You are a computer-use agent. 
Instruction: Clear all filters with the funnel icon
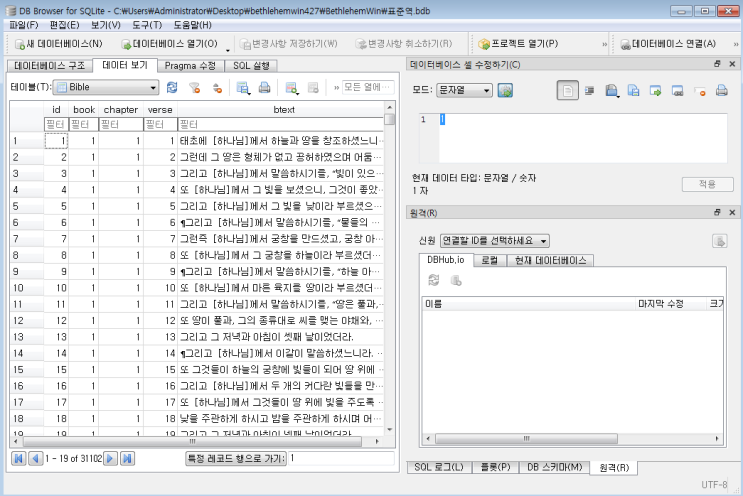(x=194, y=87)
